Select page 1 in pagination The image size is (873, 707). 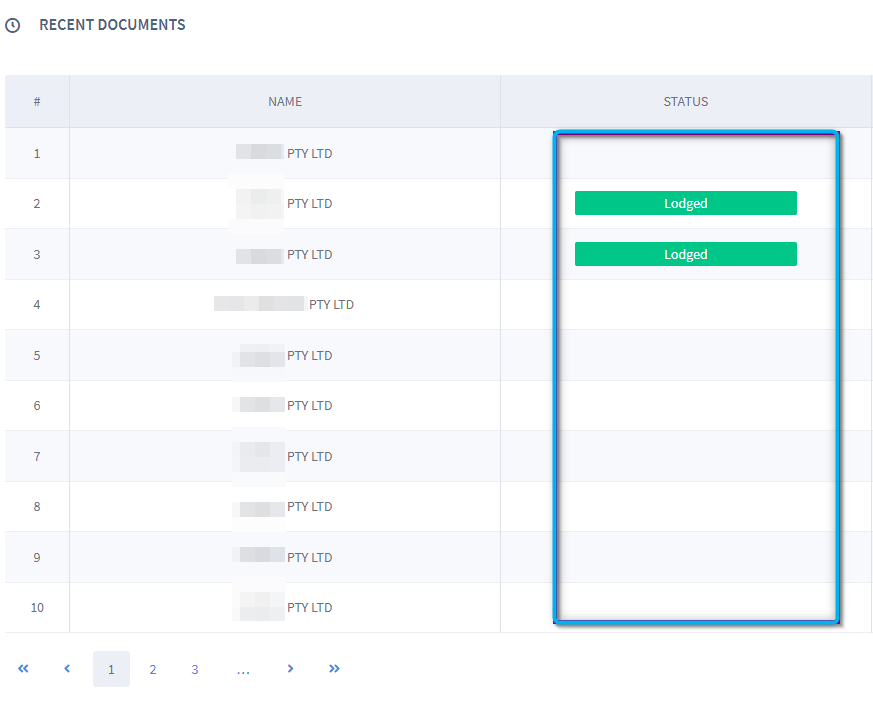(x=111, y=669)
